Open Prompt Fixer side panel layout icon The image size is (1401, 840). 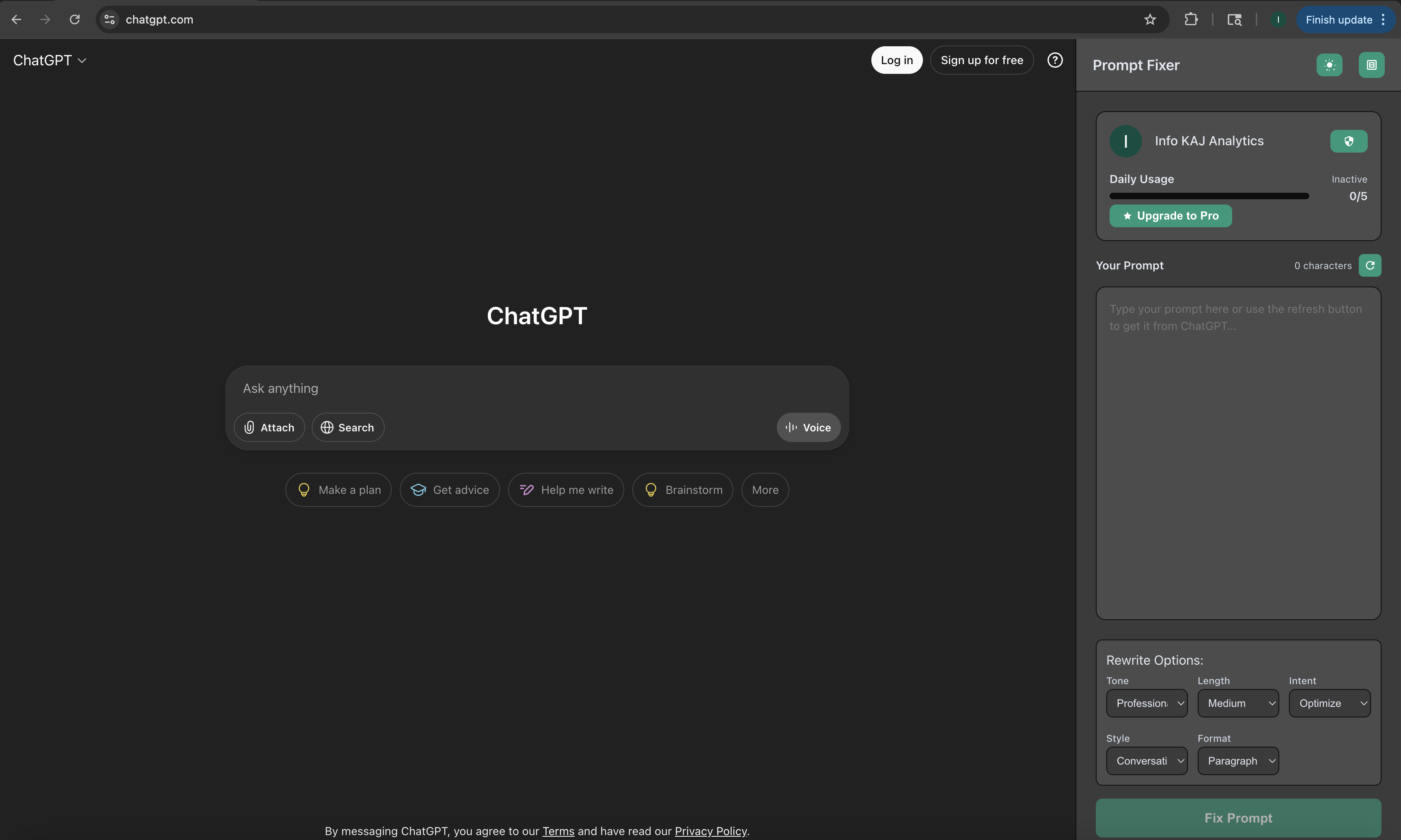coord(1371,65)
